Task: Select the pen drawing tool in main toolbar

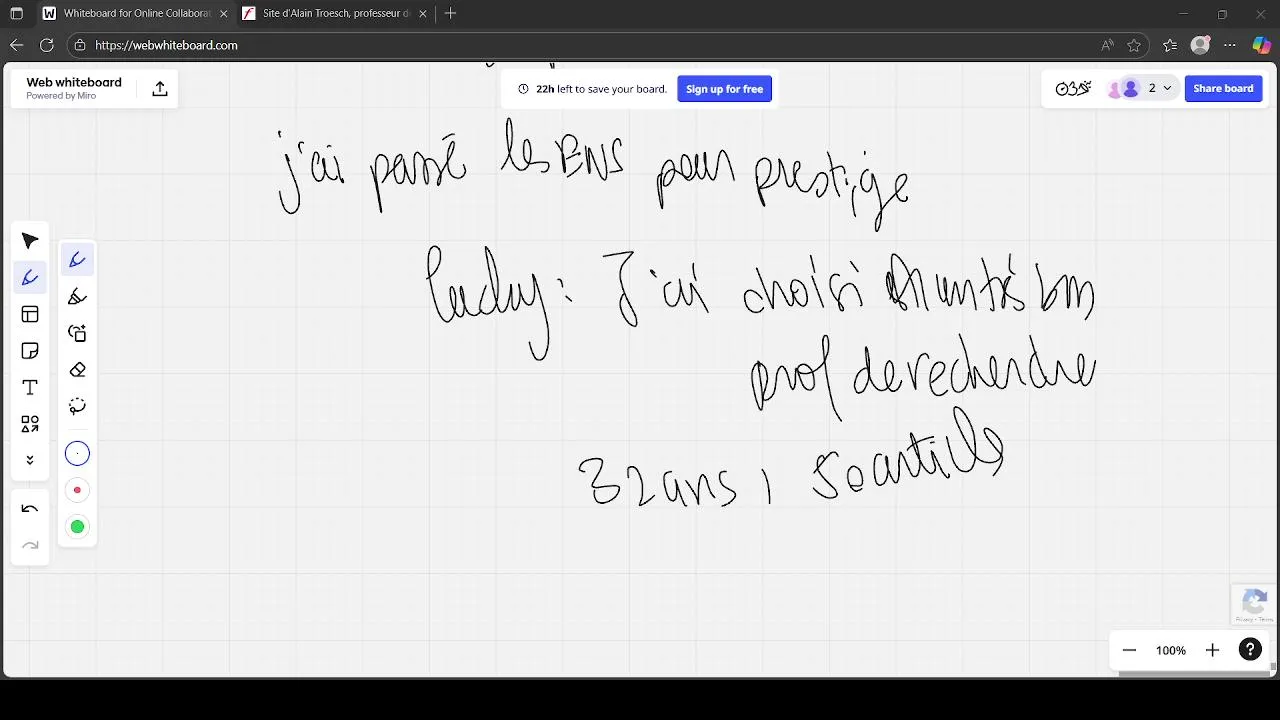Action: pos(30,278)
